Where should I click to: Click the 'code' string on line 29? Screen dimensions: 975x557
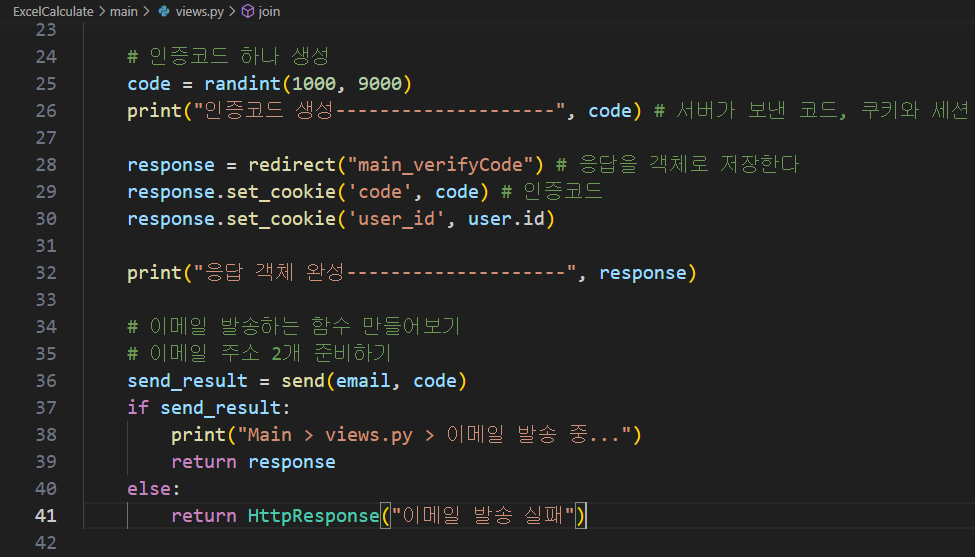(381, 192)
